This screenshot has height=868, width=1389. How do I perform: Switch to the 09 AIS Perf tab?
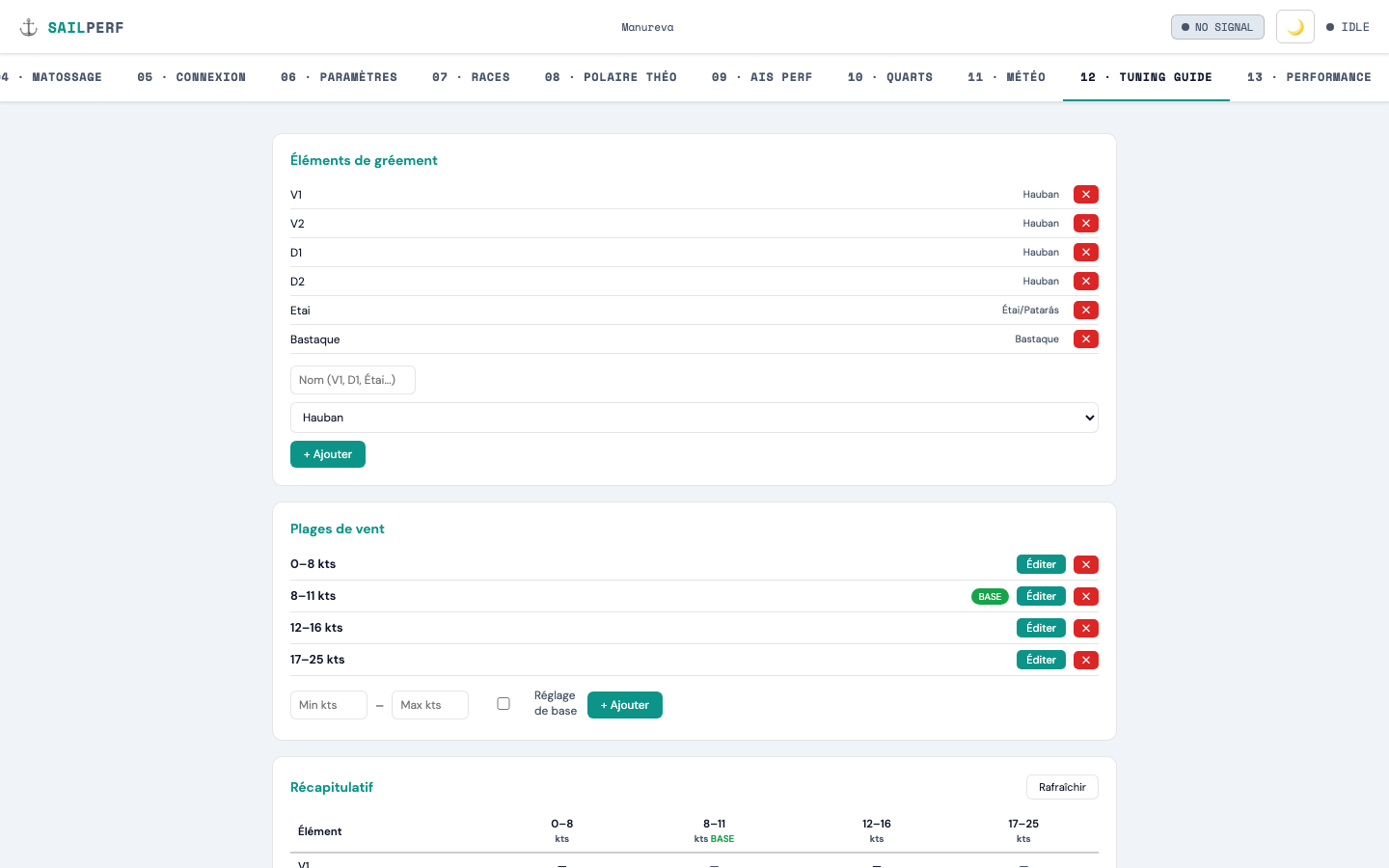pos(762,77)
